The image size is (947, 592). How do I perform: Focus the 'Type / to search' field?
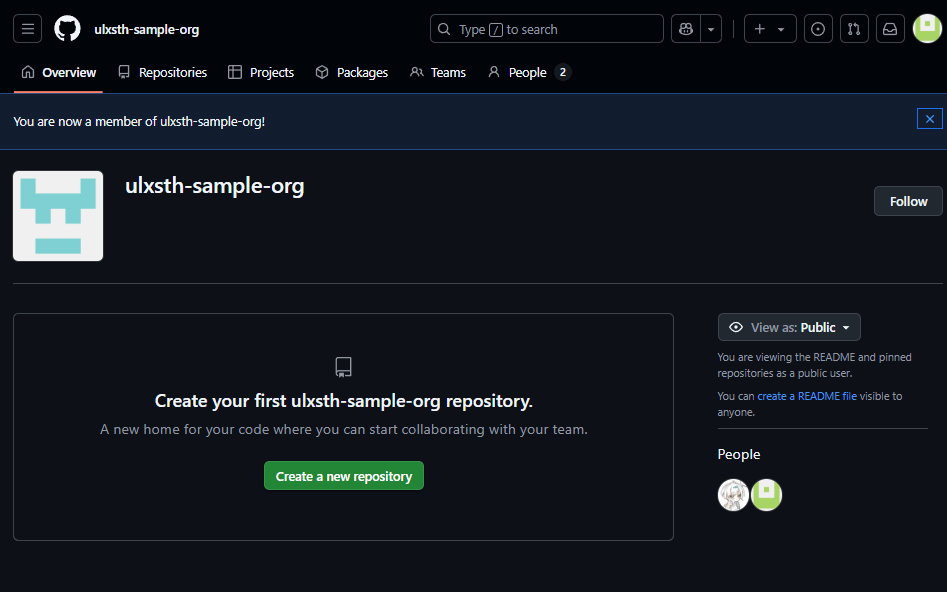pyautogui.click(x=547, y=29)
